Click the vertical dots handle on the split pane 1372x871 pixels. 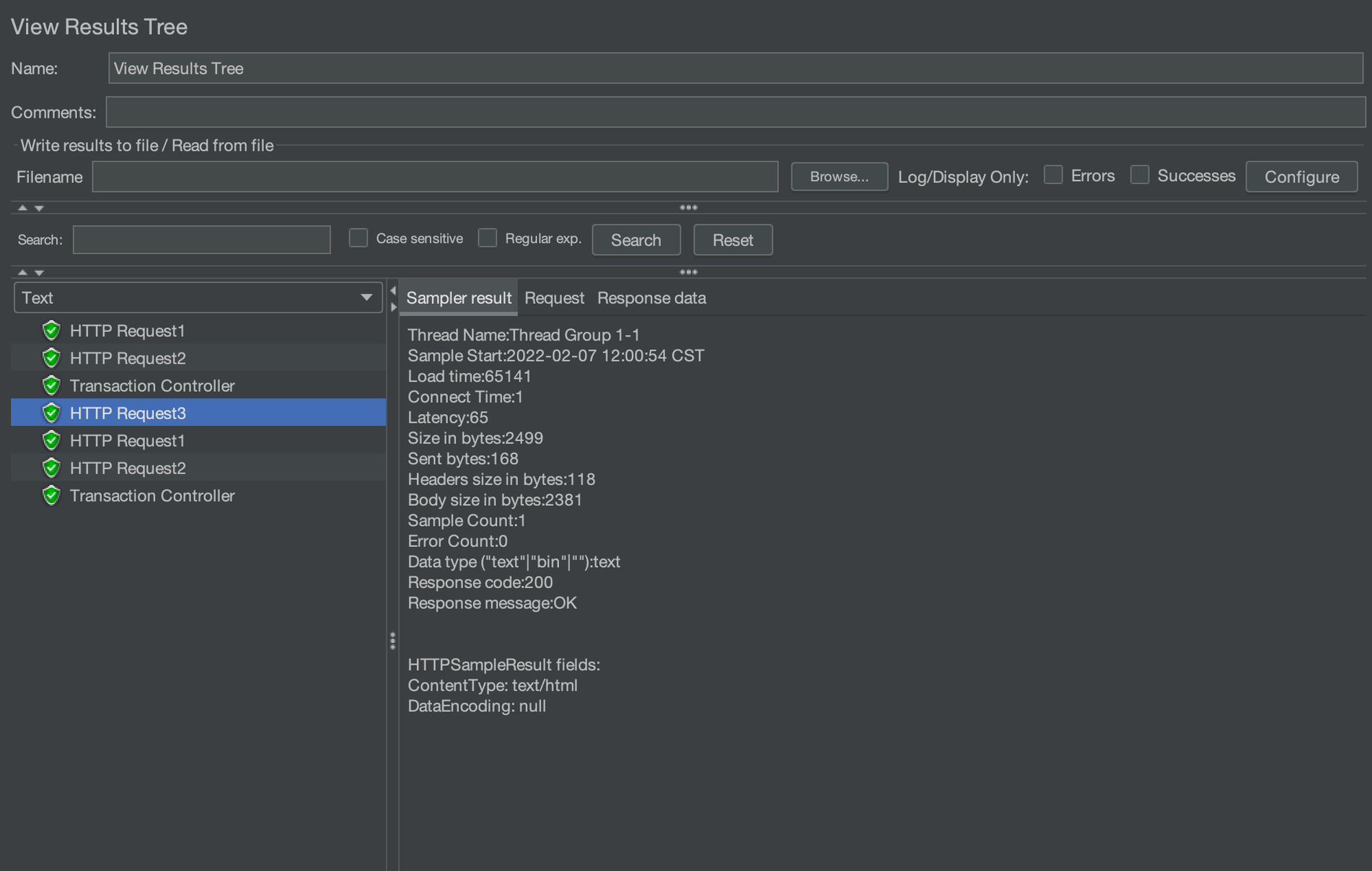(392, 641)
